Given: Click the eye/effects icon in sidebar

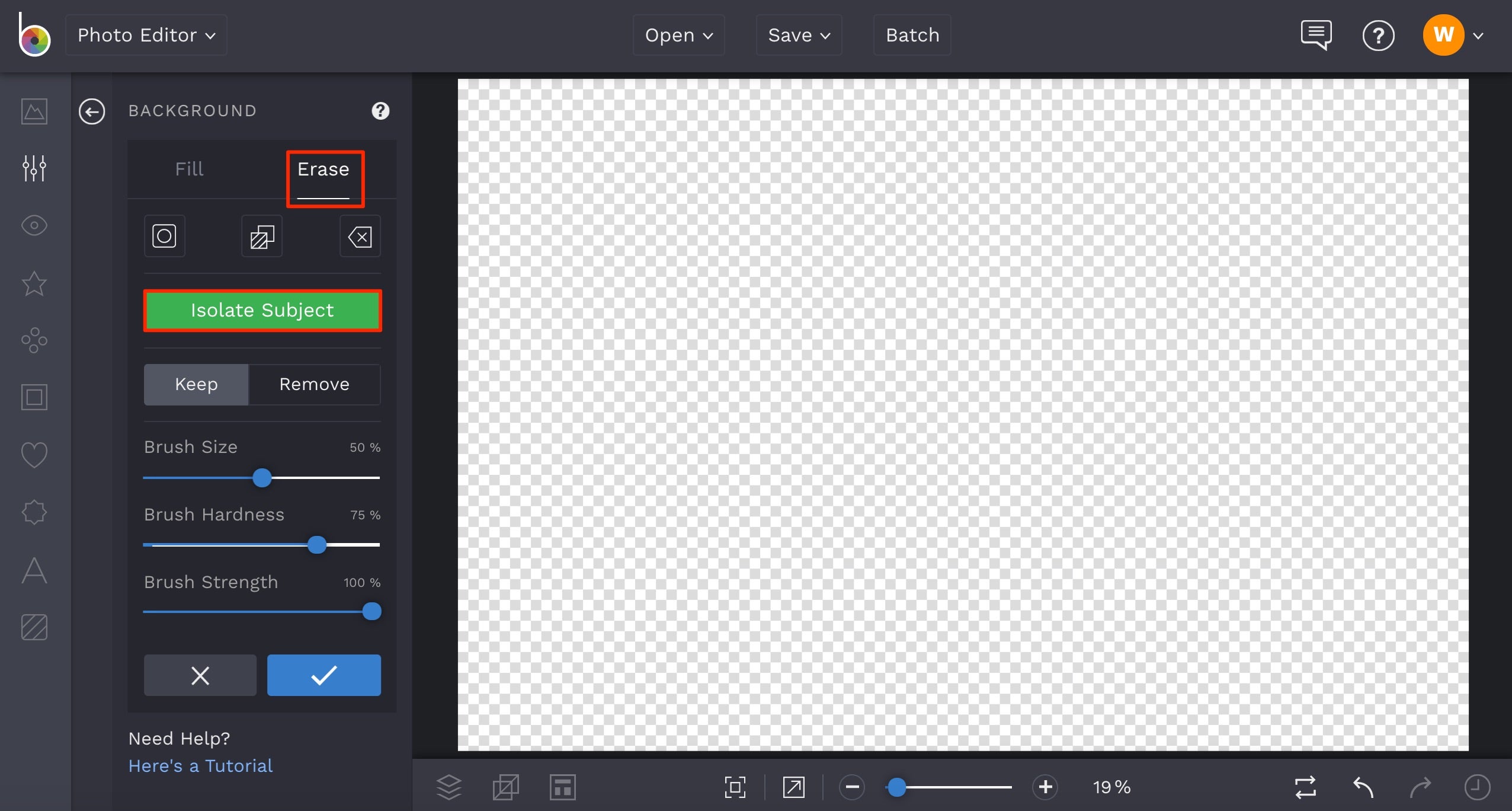Looking at the screenshot, I should [x=34, y=225].
